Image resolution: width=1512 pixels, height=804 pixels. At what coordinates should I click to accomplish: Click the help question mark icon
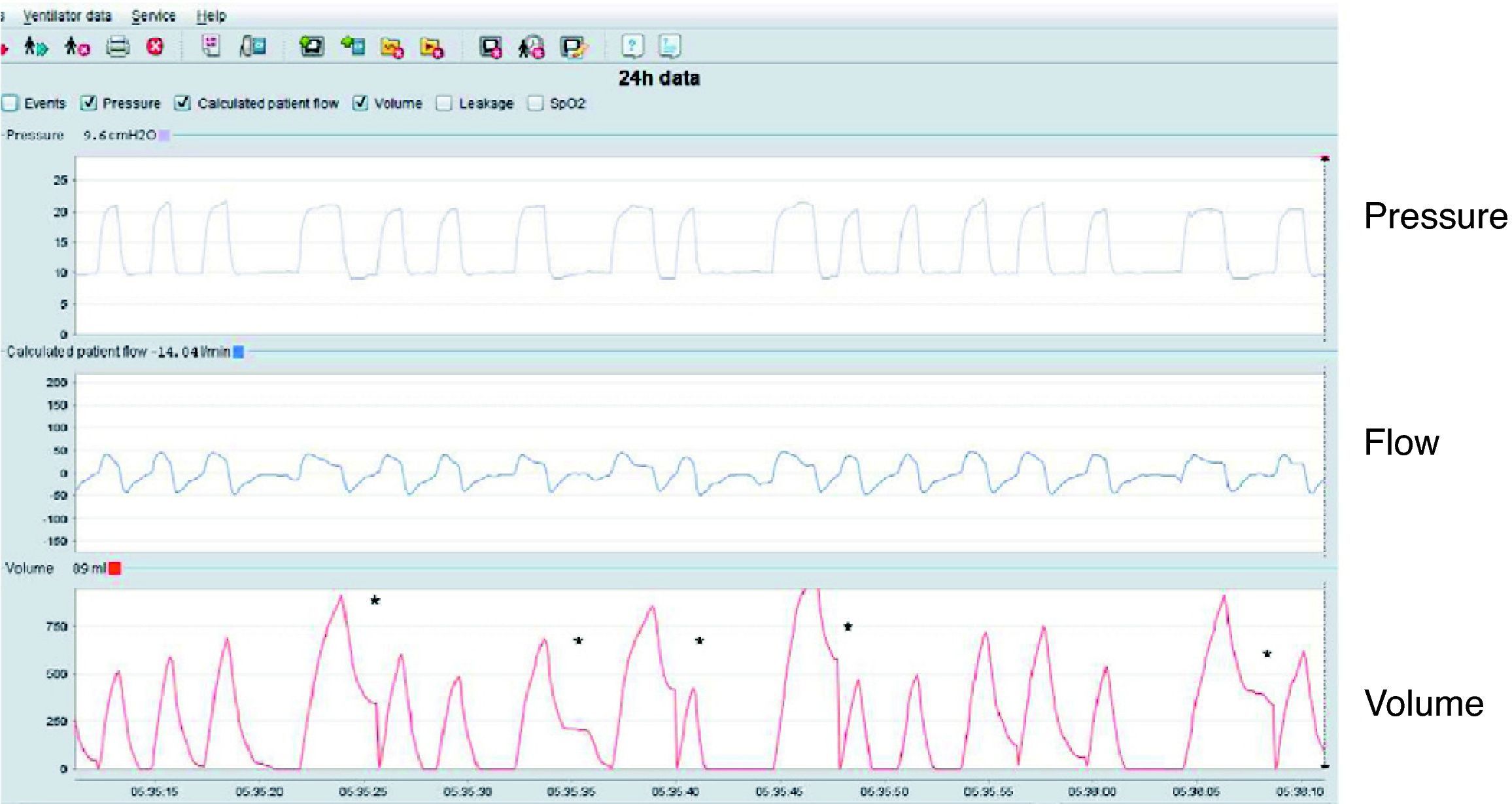(x=632, y=46)
